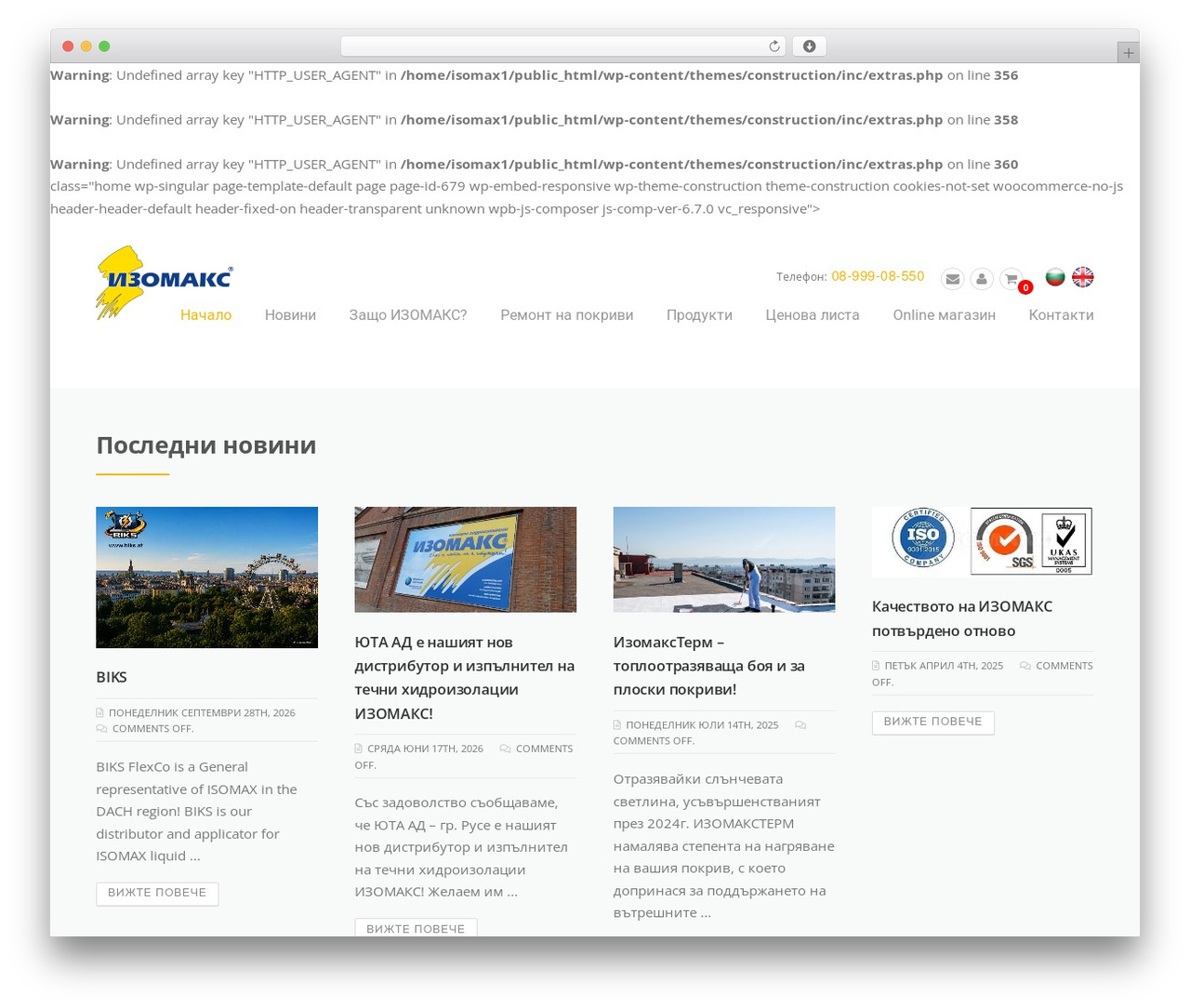Click the yellow minimize window dot
Screen dimensions: 1190x1008
pos(86,46)
